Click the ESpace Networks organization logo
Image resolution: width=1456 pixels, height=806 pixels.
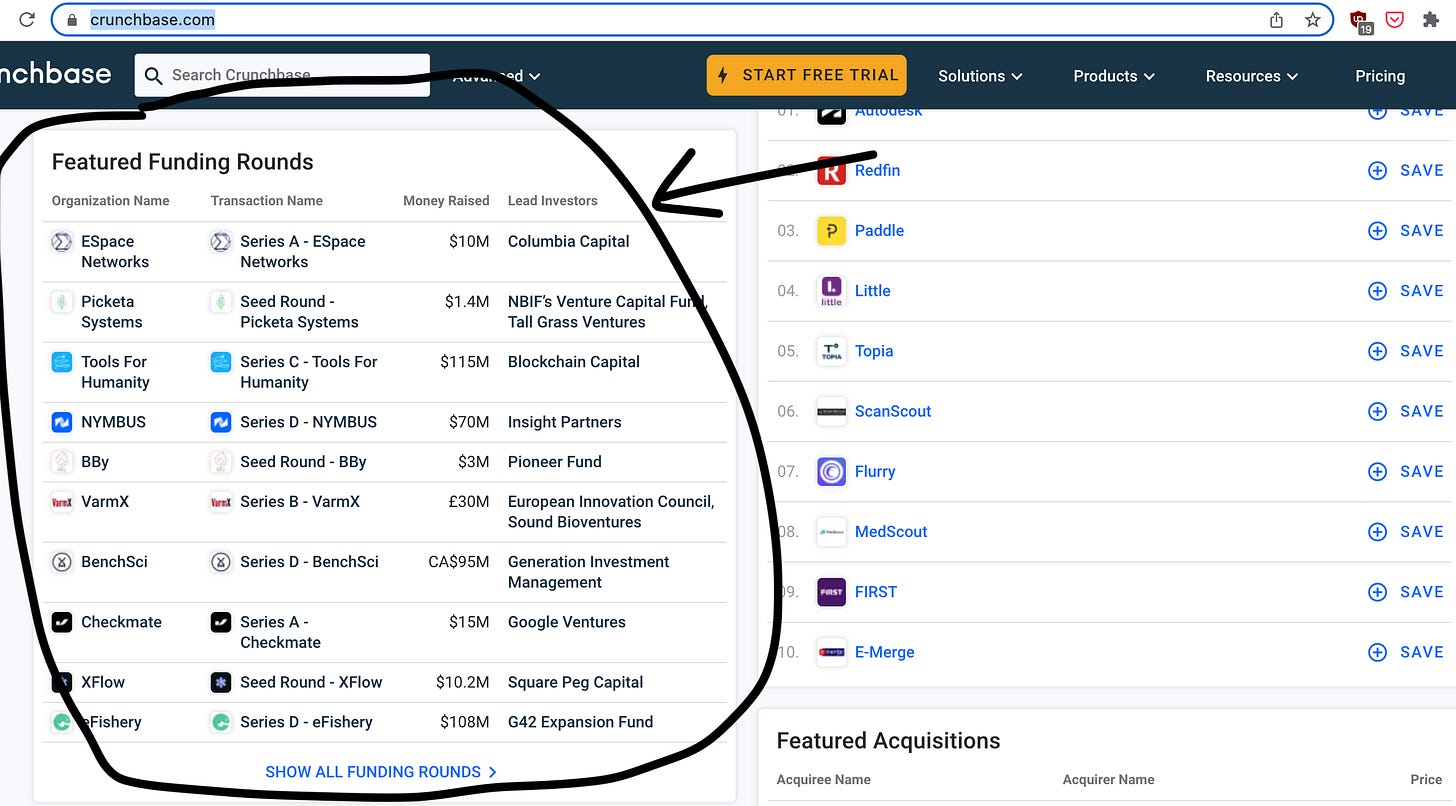[x=62, y=242]
